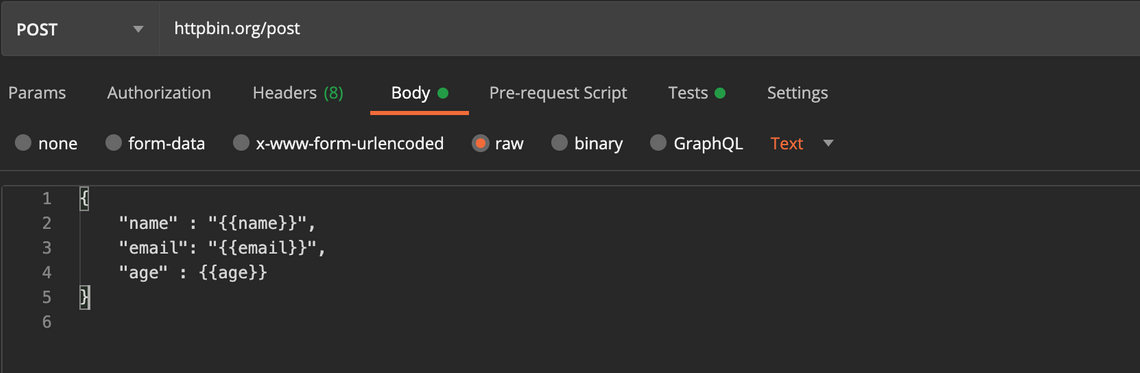Click the orange Text format label
Image resolution: width=1140 pixels, height=373 pixels.
pyautogui.click(x=787, y=144)
